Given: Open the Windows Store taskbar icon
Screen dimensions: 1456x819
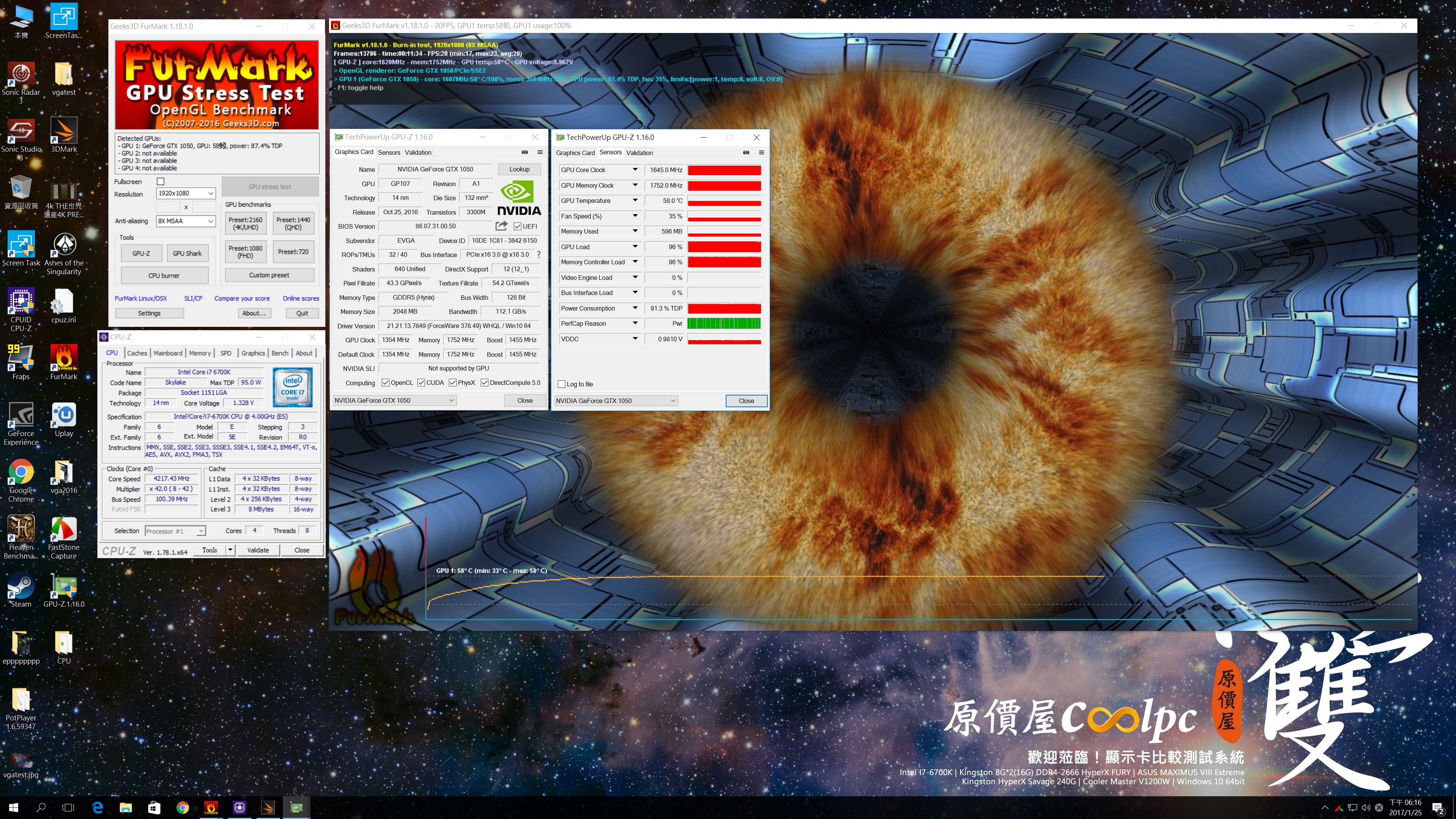Looking at the screenshot, I should pyautogui.click(x=154, y=808).
